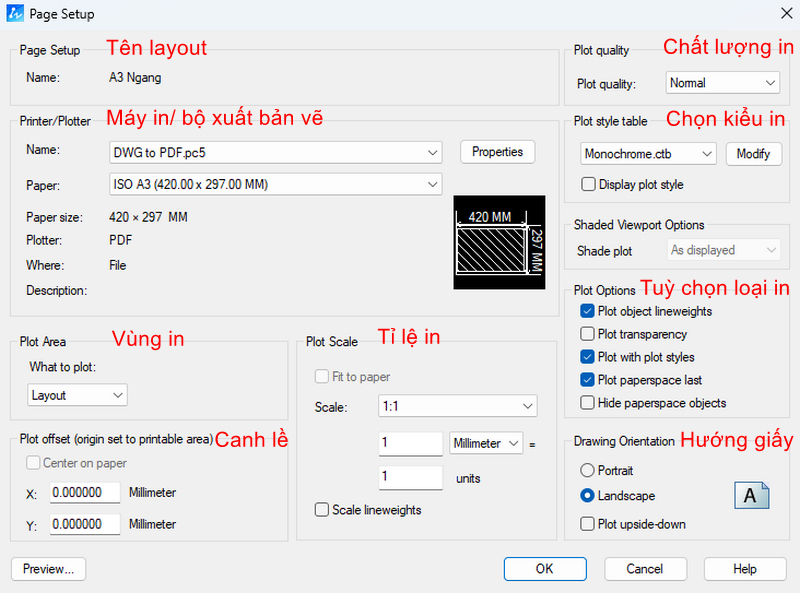
Task: Open the printer Name dropdown DWG to PDF.pc5
Action: point(276,153)
